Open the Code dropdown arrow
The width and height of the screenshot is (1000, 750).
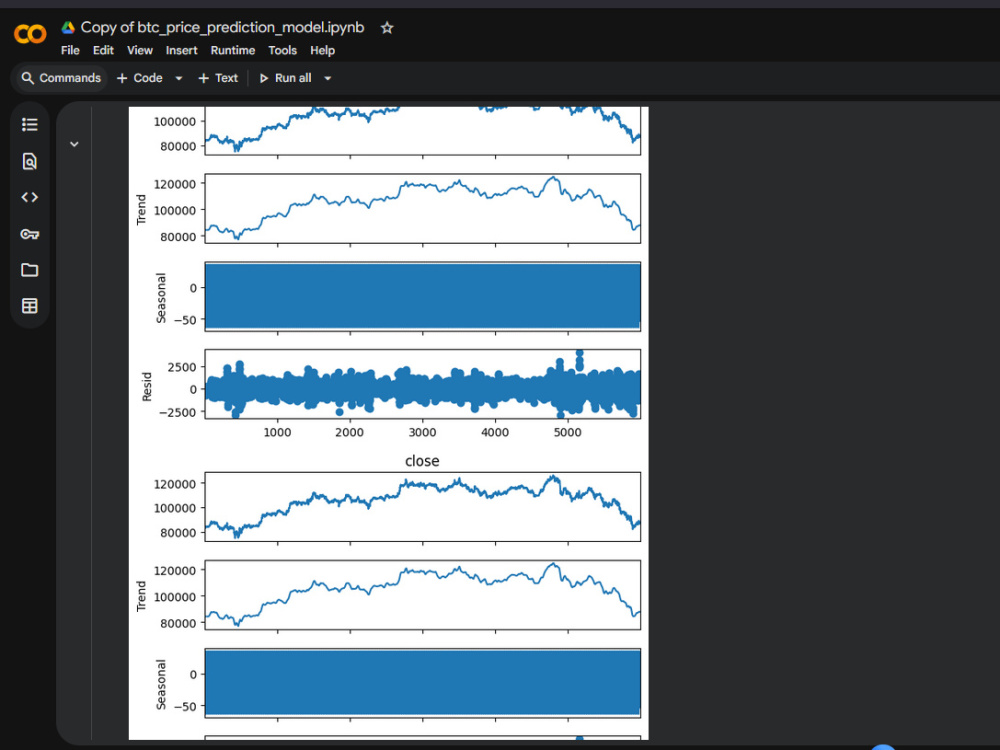click(x=179, y=78)
